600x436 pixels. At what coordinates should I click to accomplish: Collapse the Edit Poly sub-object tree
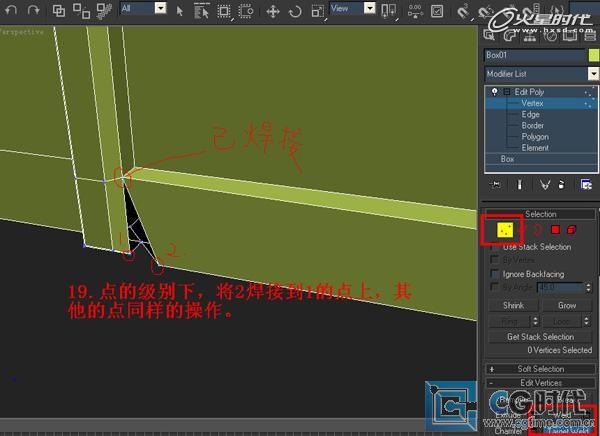pyautogui.click(x=507, y=92)
